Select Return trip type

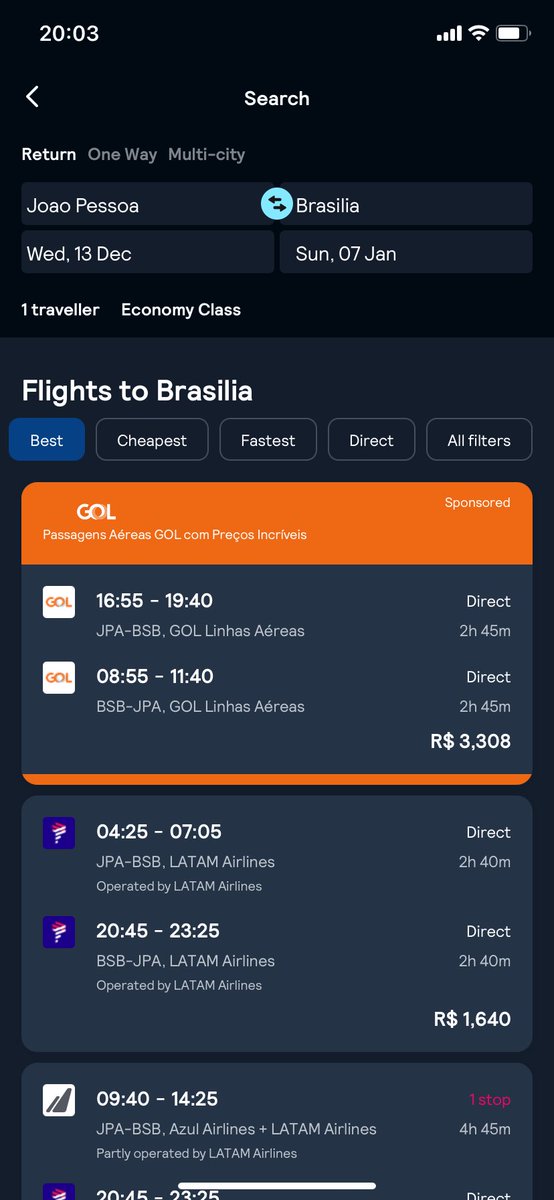[x=49, y=154]
